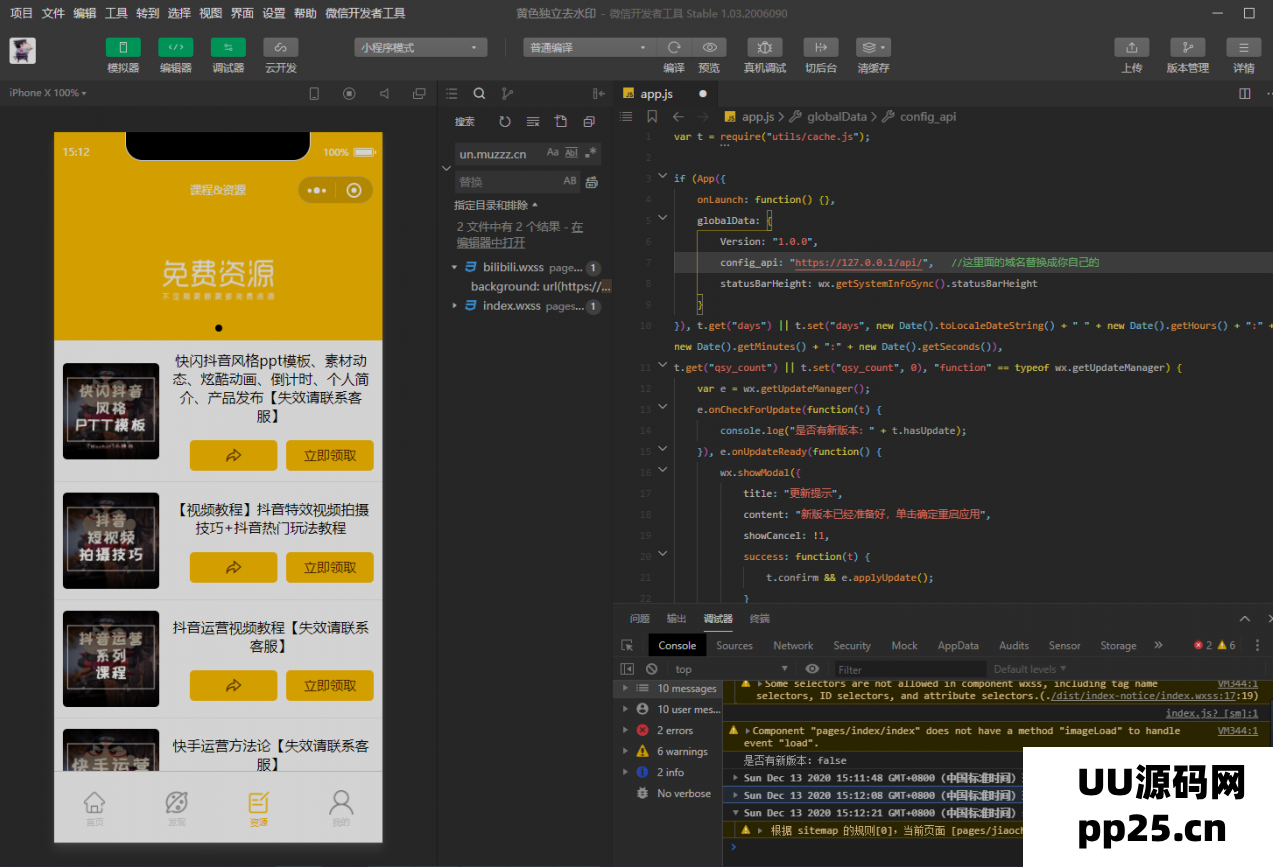Open the 工具 menu
The image size is (1273, 867).
(x=116, y=13)
